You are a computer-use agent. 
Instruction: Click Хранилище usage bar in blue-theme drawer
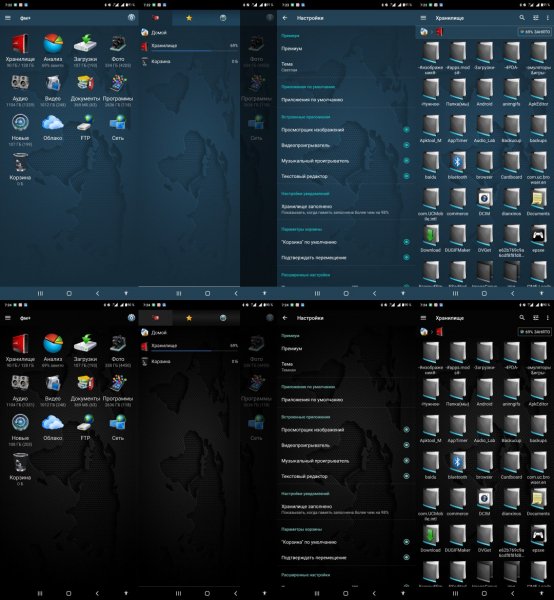pos(194,51)
